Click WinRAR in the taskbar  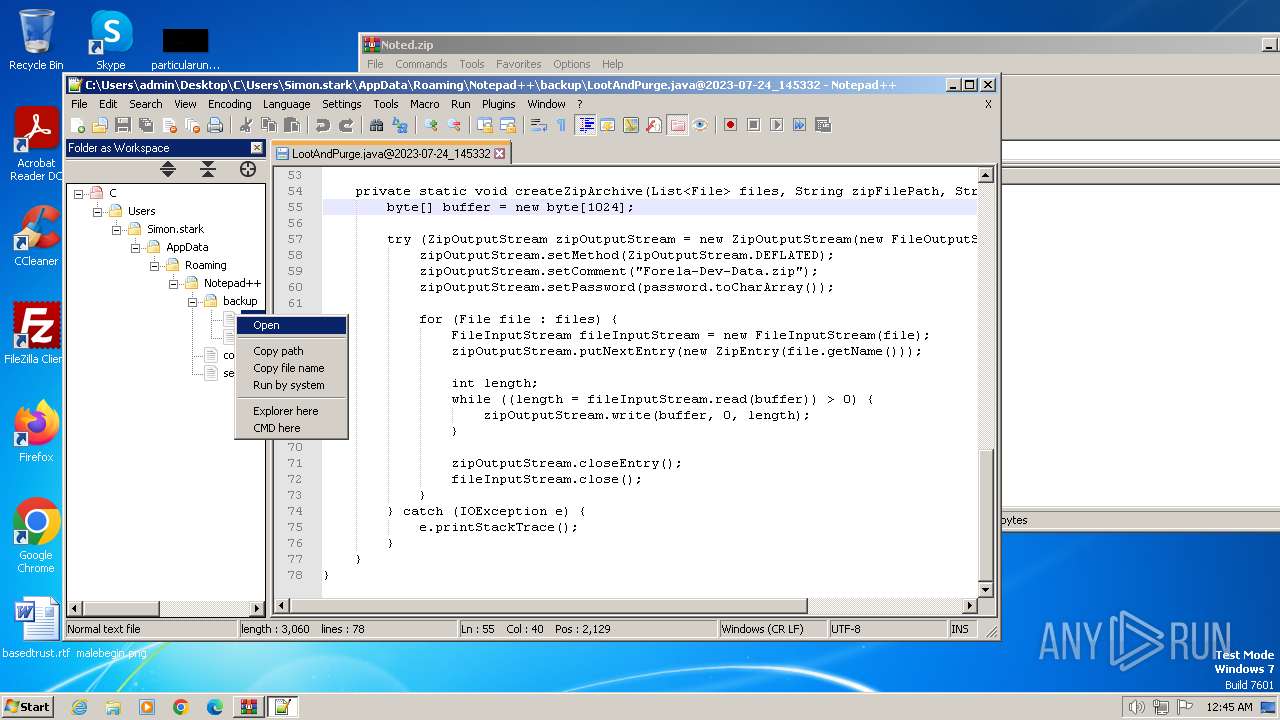(248, 707)
